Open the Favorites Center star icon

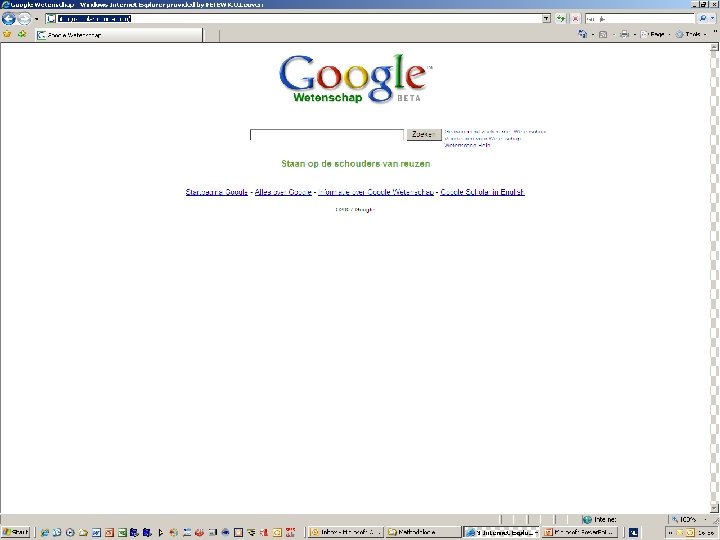(x=7, y=34)
